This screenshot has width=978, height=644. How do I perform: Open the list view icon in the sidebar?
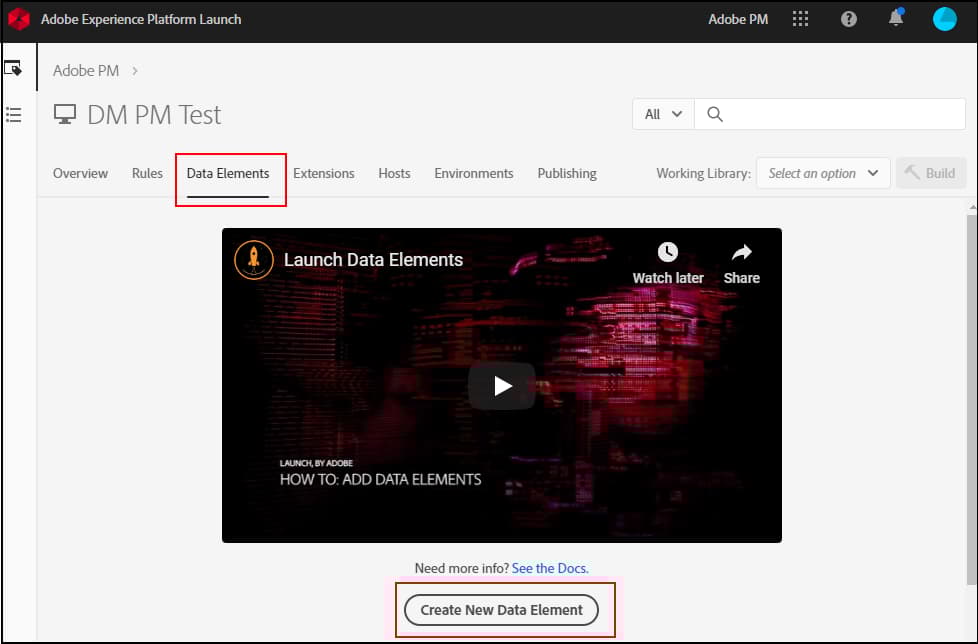[13, 114]
